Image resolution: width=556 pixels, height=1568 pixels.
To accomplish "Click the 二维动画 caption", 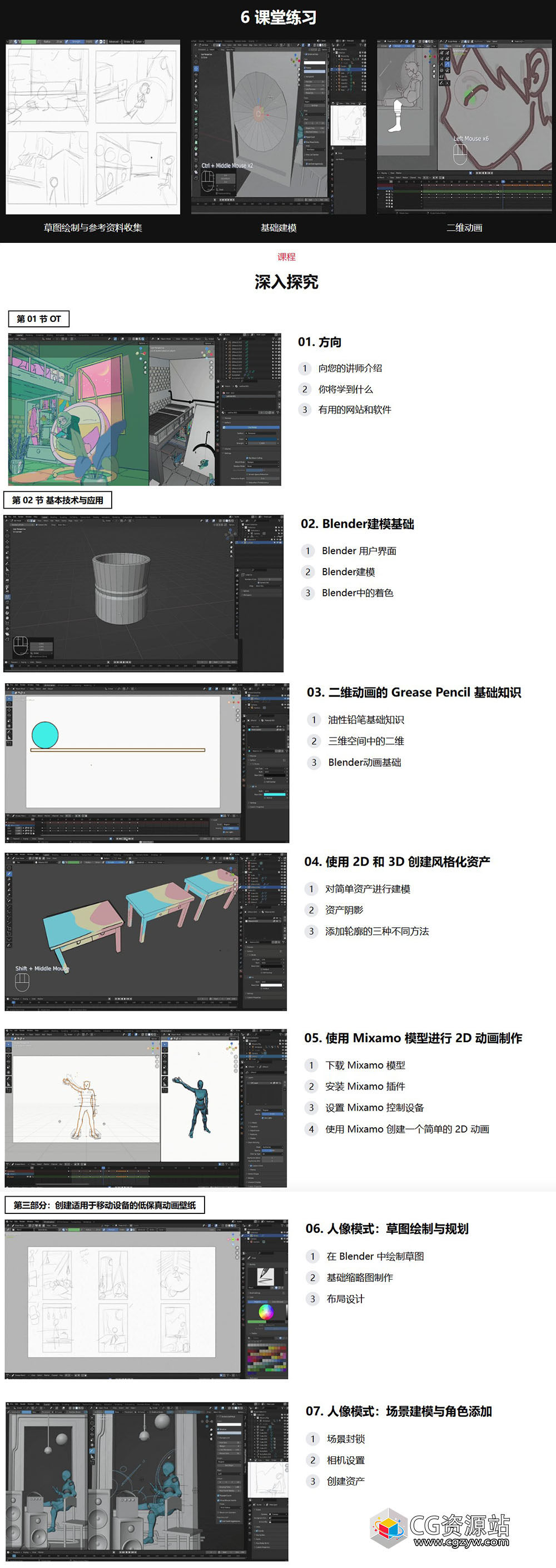I will [465, 228].
